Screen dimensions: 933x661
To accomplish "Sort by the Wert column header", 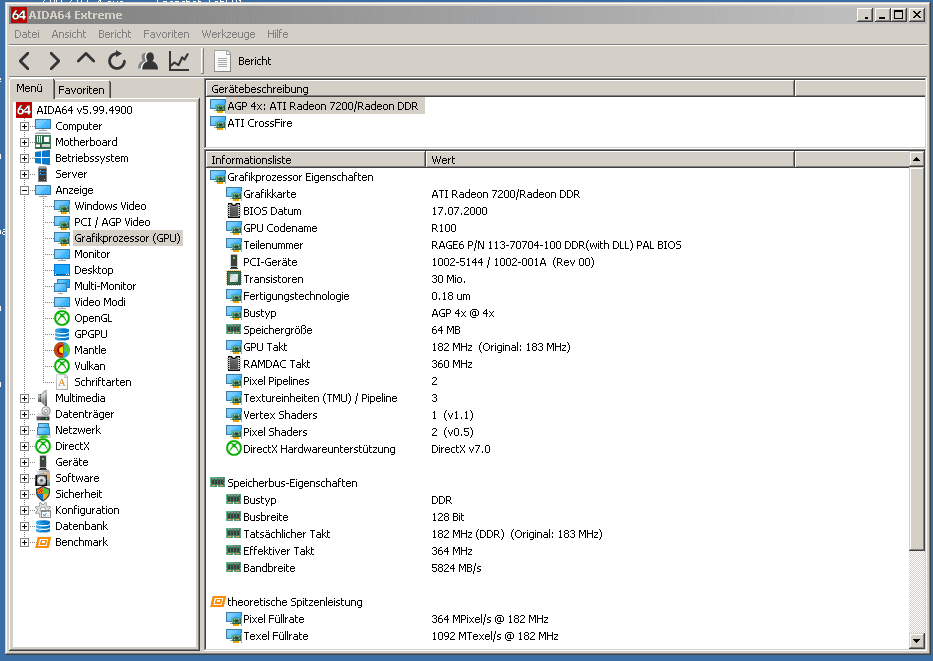I will click(610, 160).
